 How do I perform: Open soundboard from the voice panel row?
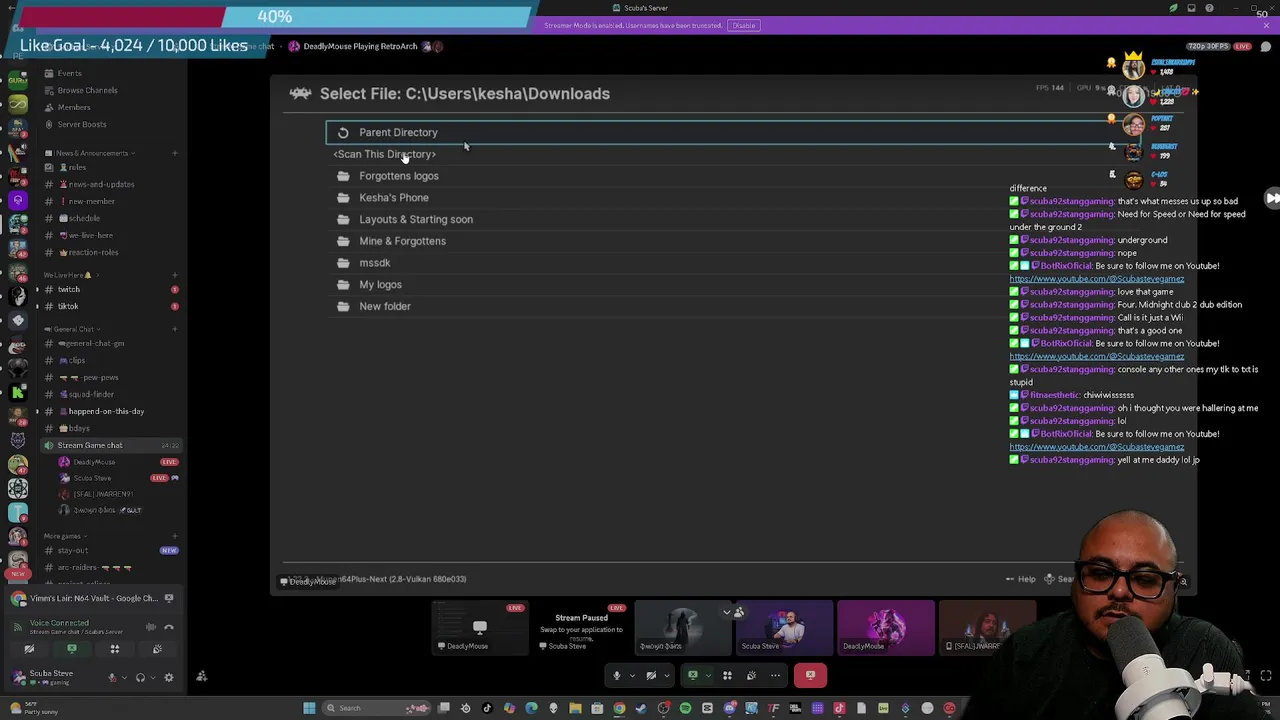coord(157,649)
